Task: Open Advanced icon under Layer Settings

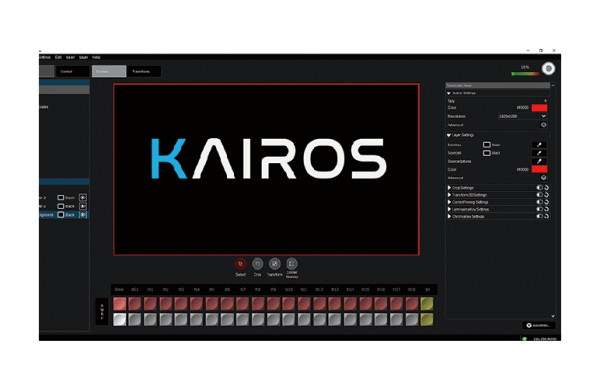Action: pos(543,177)
